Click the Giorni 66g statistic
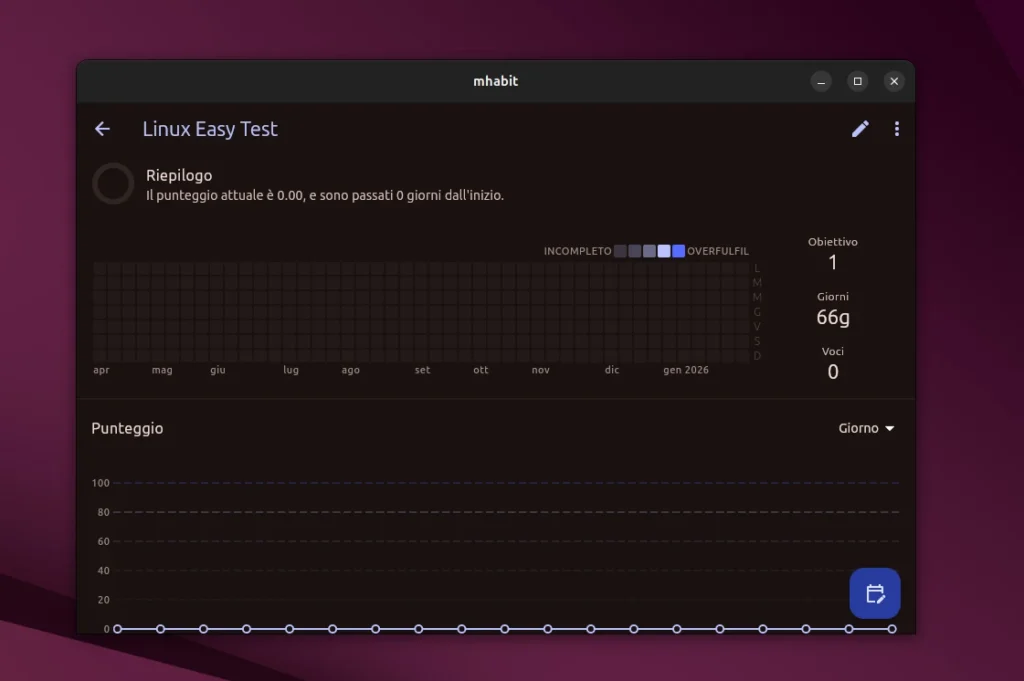 [x=833, y=317]
